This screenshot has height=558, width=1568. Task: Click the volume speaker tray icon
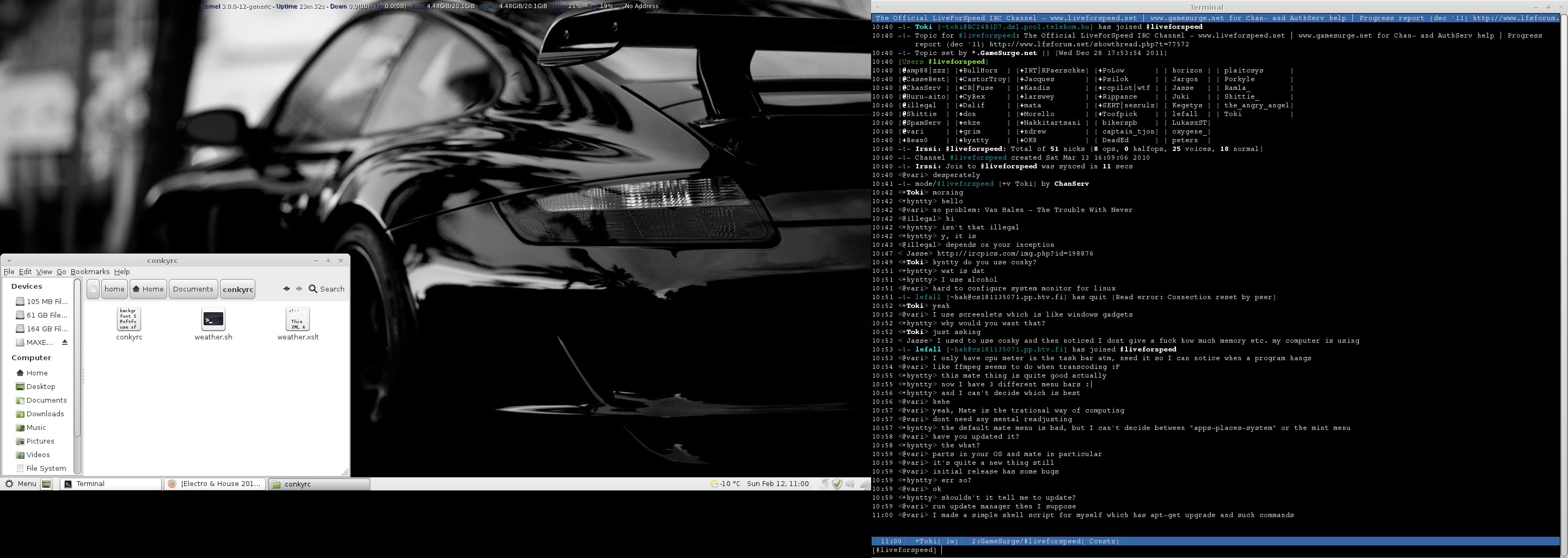(x=850, y=484)
